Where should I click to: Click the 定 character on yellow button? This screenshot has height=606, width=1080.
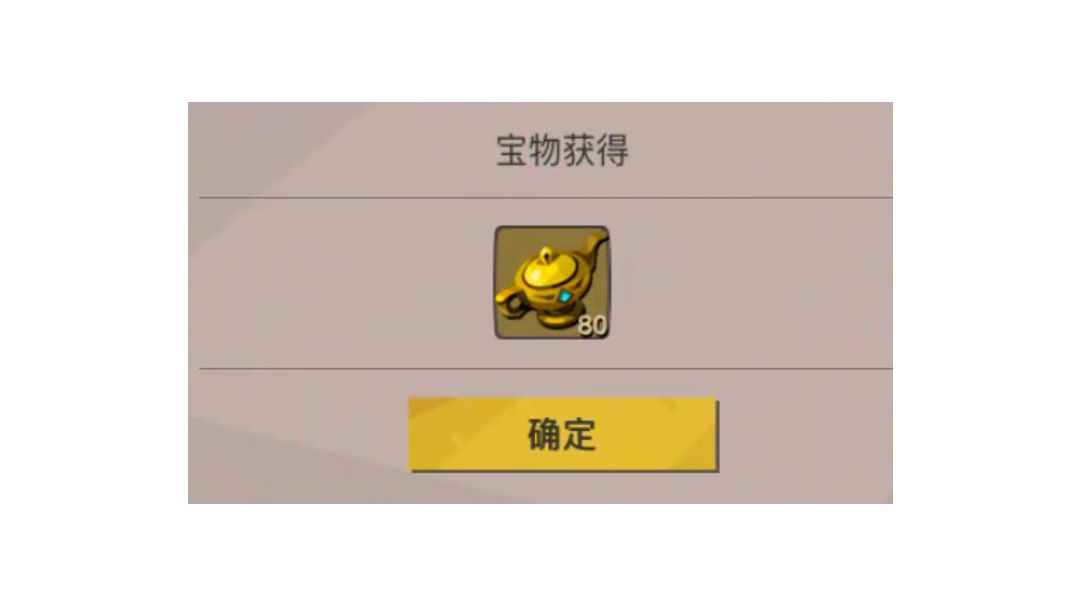point(580,435)
